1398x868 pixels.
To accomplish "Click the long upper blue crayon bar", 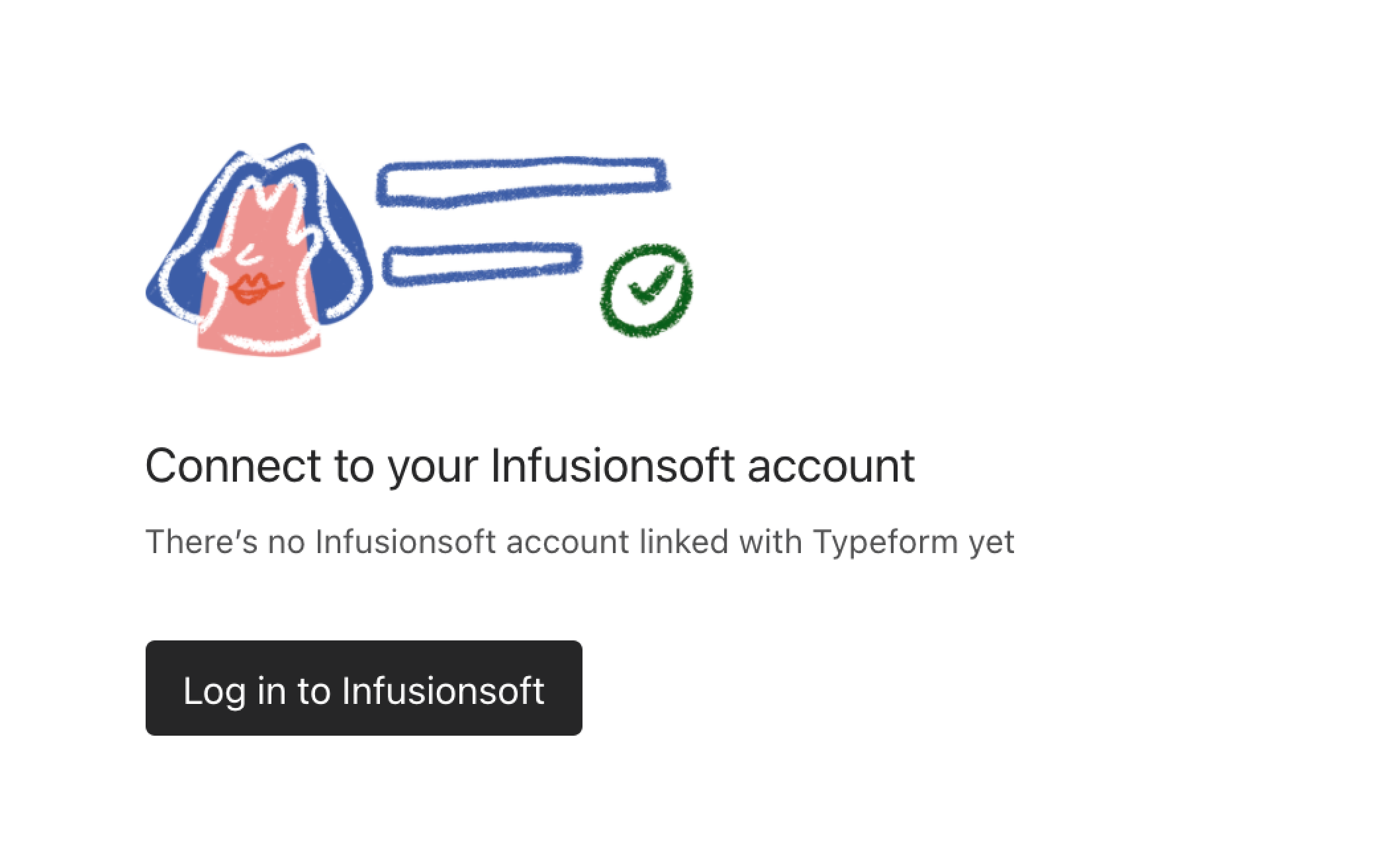I will [523, 182].
